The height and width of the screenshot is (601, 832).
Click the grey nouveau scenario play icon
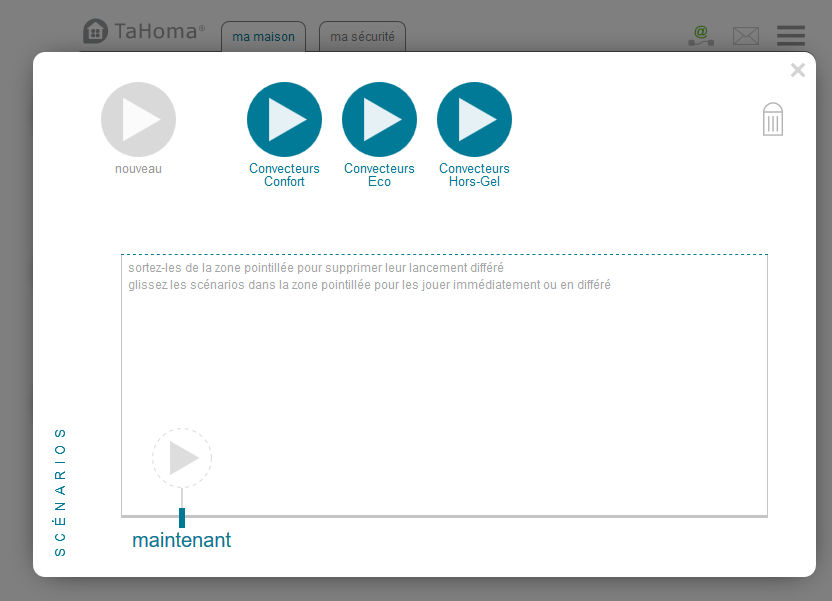[x=138, y=120]
